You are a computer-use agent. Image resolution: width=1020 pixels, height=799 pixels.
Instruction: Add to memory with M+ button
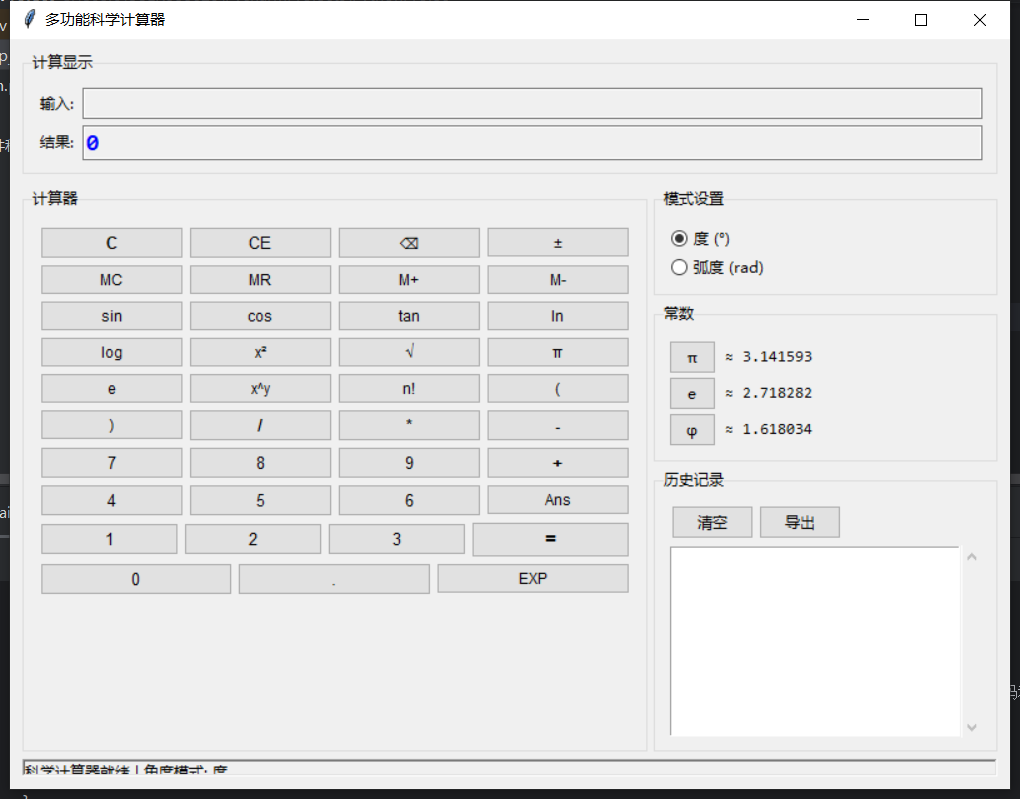[x=409, y=280]
